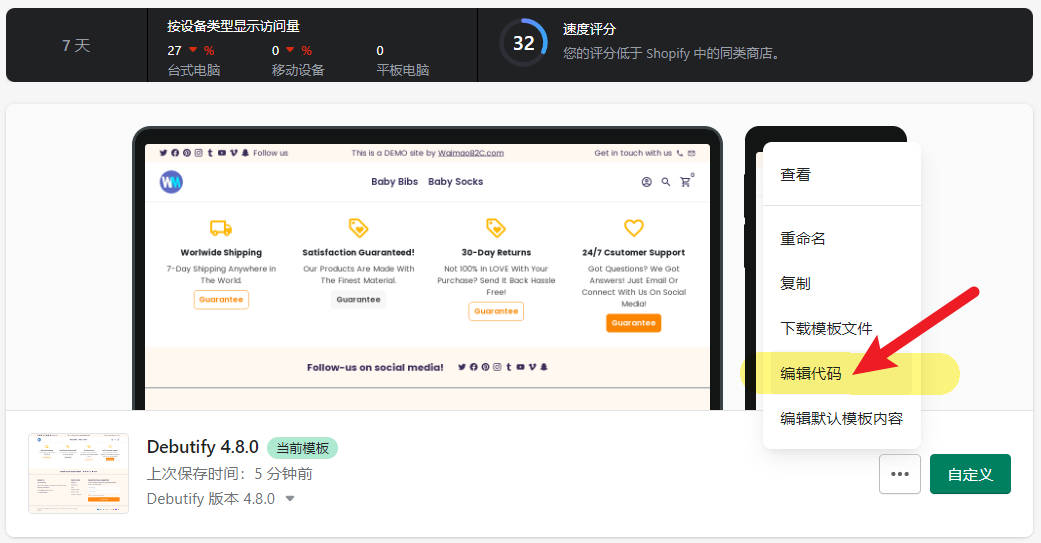Click orange Guarantee button under Csutomer Support

tap(634, 323)
